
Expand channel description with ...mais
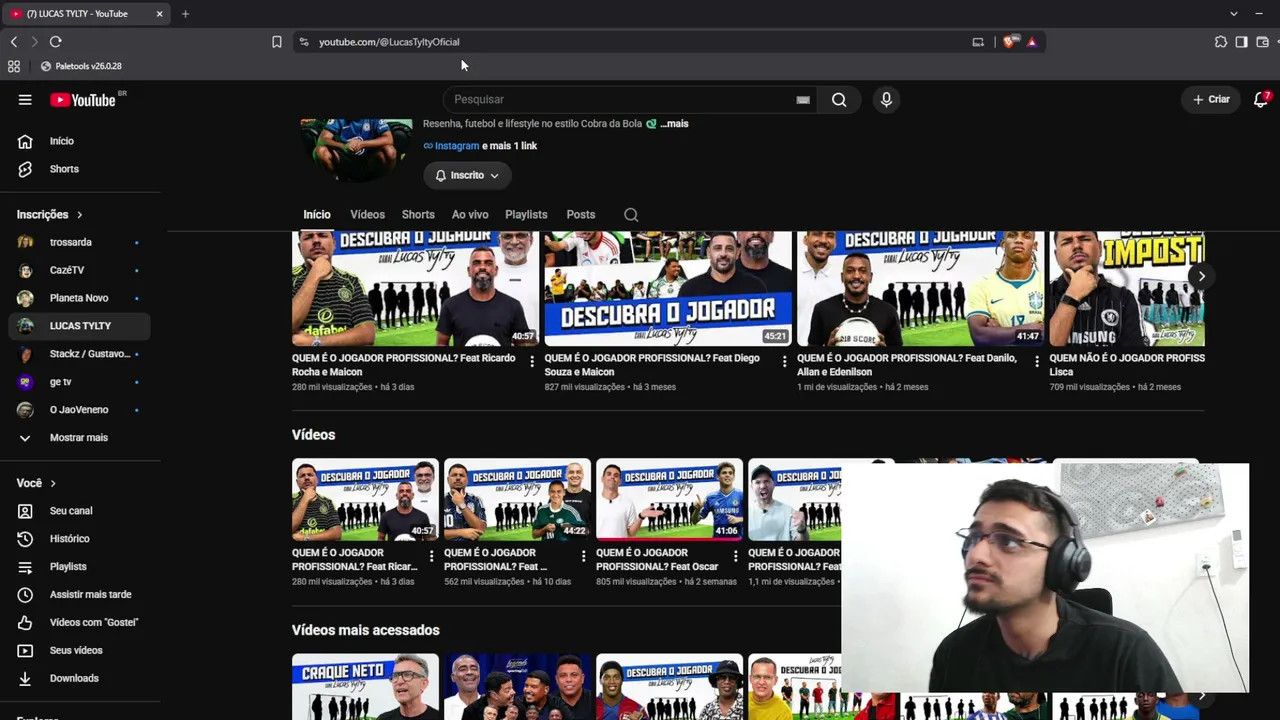[674, 124]
